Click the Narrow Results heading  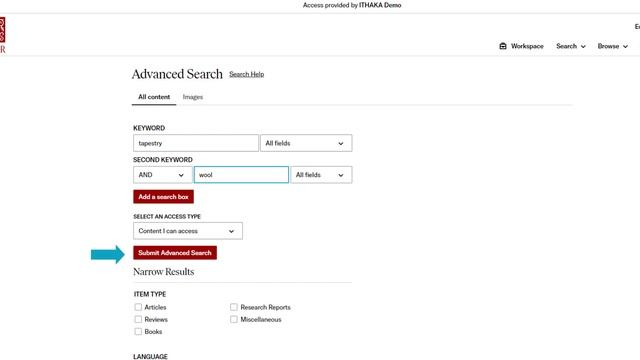(164, 272)
